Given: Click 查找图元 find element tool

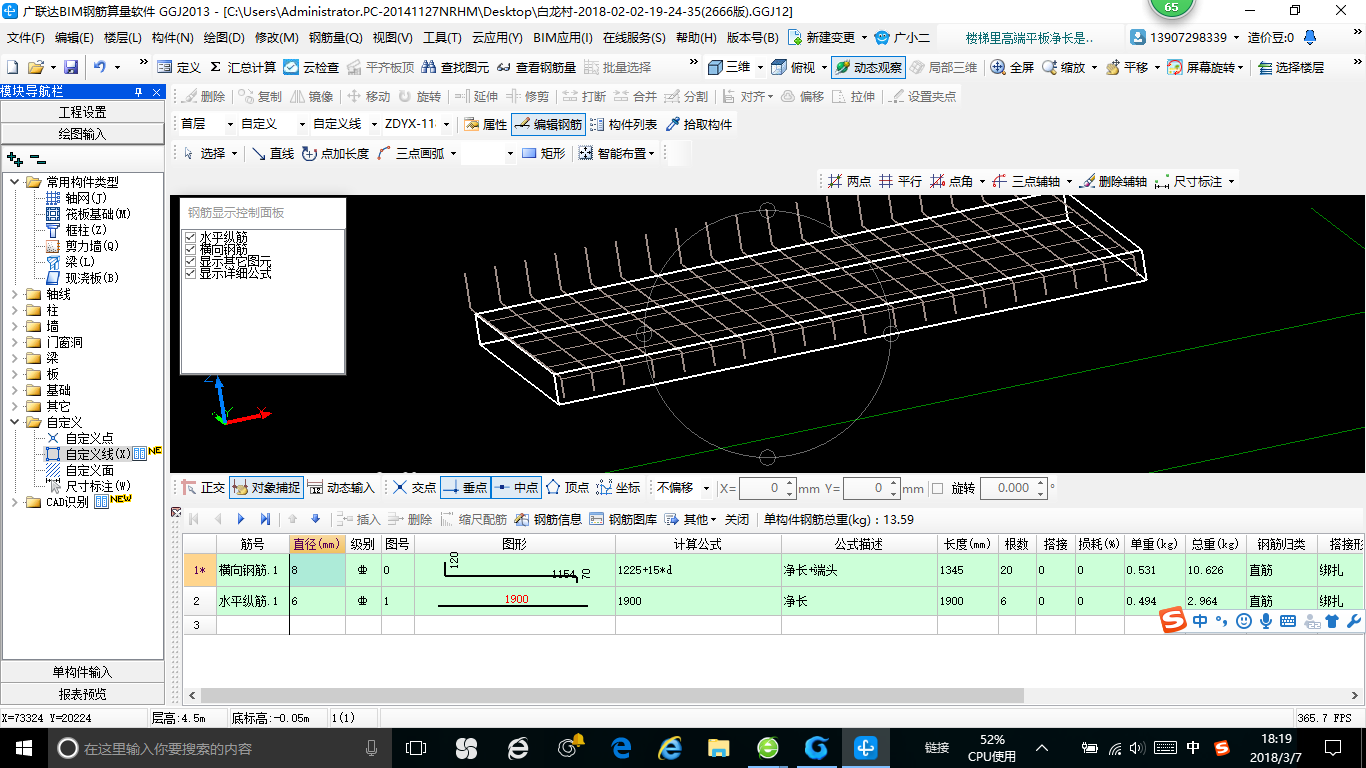Looking at the screenshot, I should coord(456,67).
